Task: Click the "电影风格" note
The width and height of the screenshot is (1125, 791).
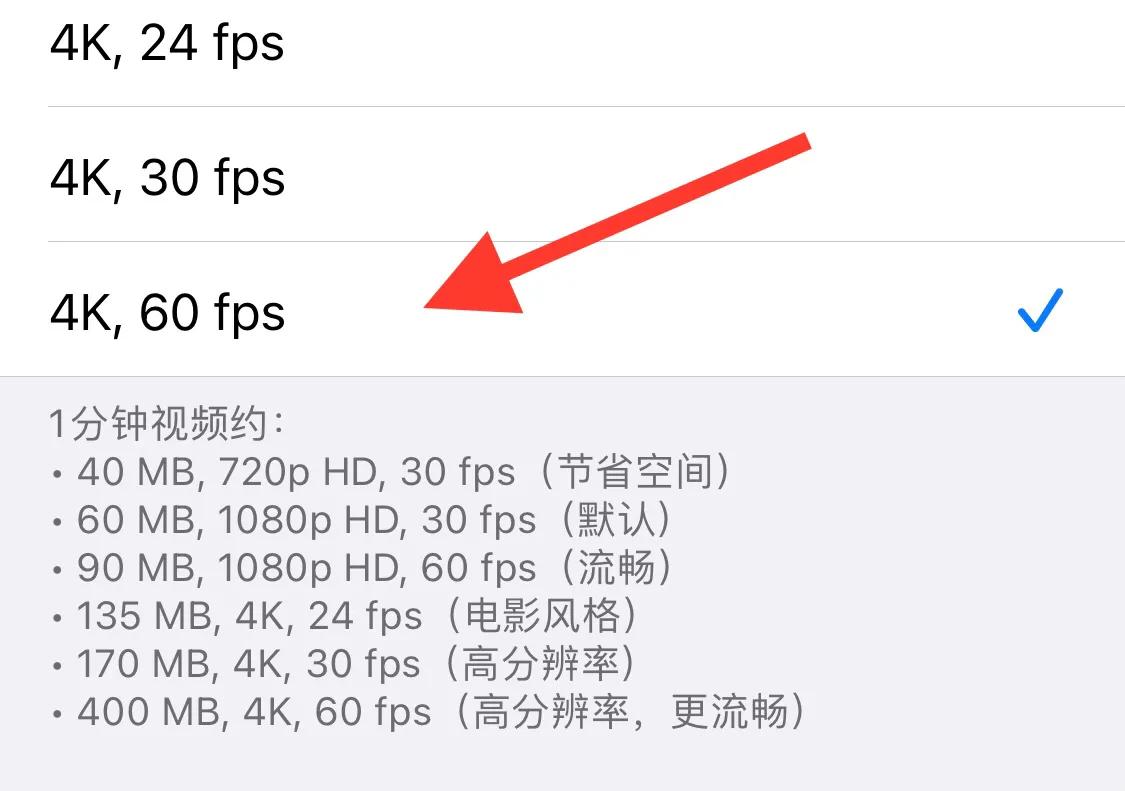Action: pyautogui.click(x=545, y=616)
